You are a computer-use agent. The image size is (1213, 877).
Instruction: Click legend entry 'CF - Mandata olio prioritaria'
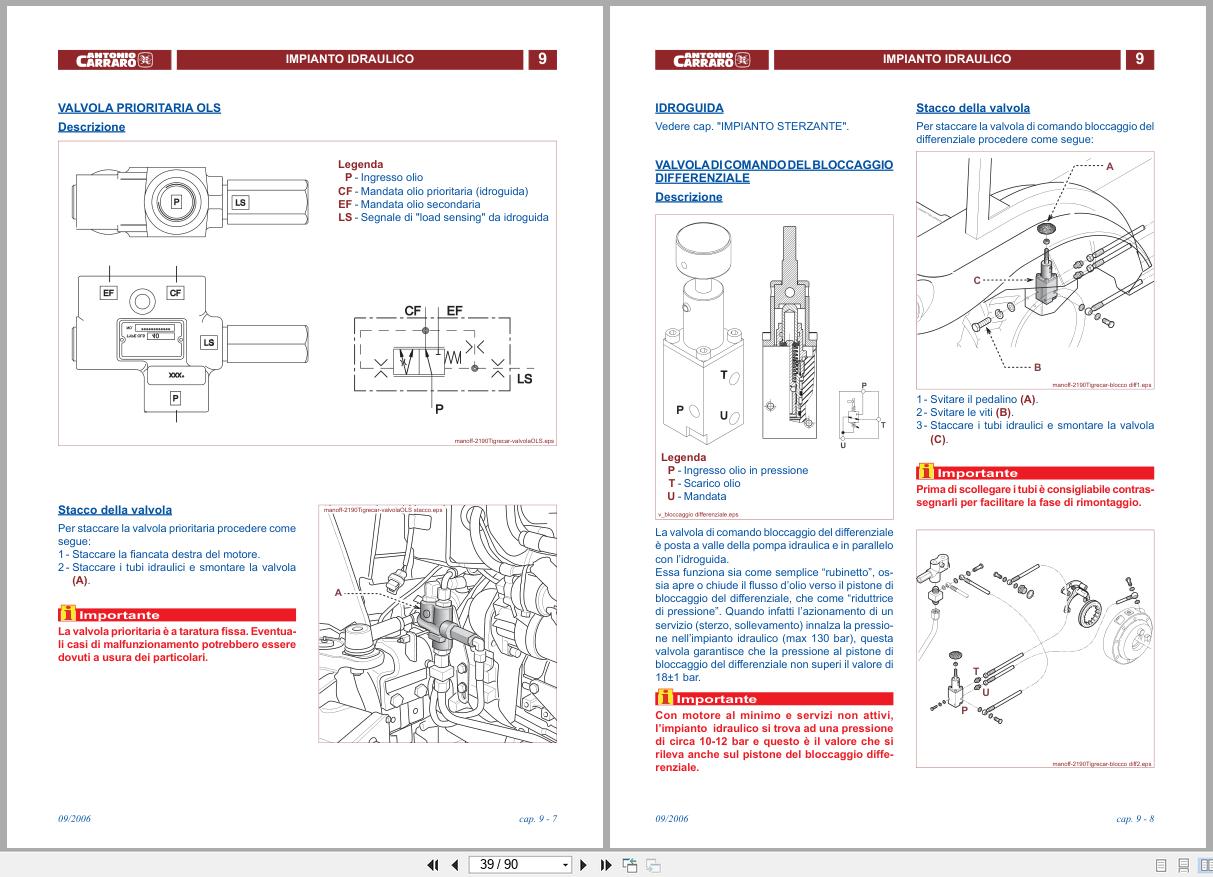433,191
